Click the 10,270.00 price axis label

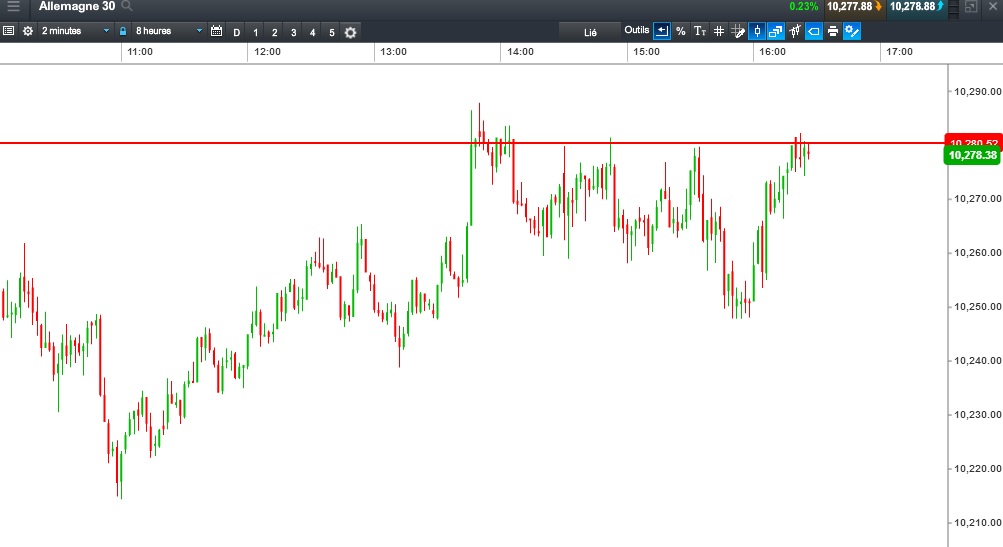point(977,199)
